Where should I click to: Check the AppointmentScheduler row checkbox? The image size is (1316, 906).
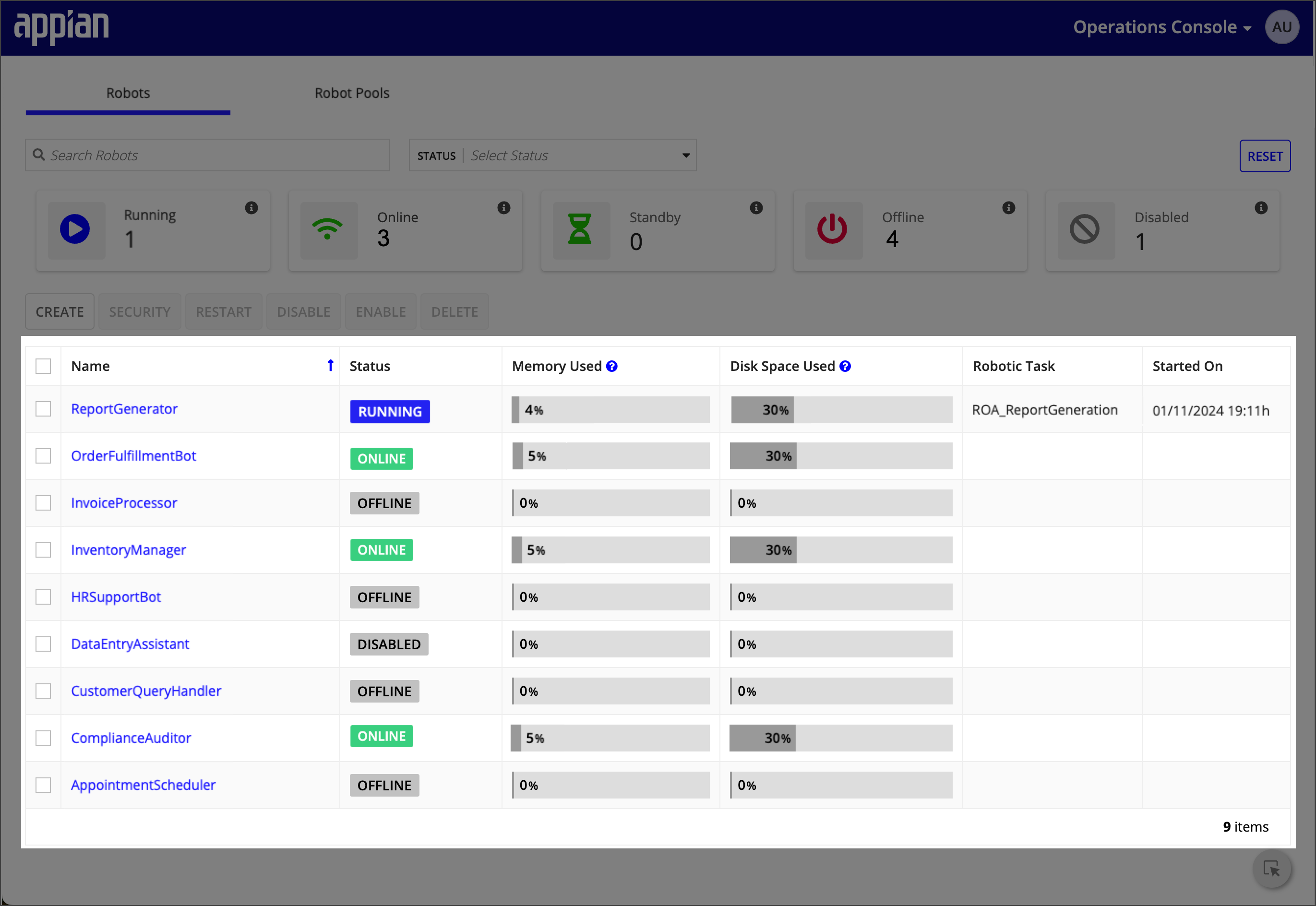pyautogui.click(x=43, y=785)
